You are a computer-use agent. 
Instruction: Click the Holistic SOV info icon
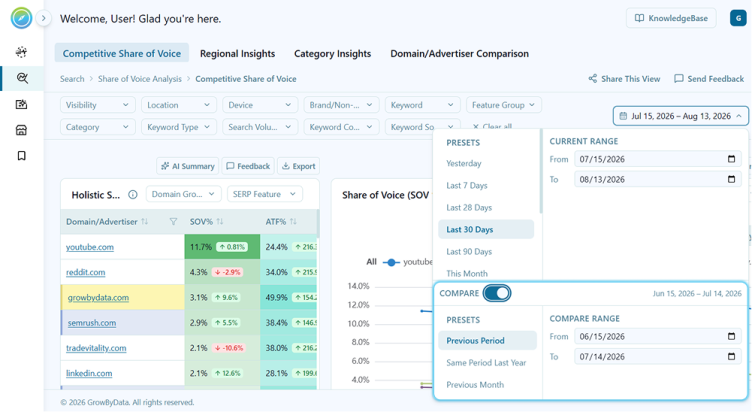pyautogui.click(x=133, y=194)
